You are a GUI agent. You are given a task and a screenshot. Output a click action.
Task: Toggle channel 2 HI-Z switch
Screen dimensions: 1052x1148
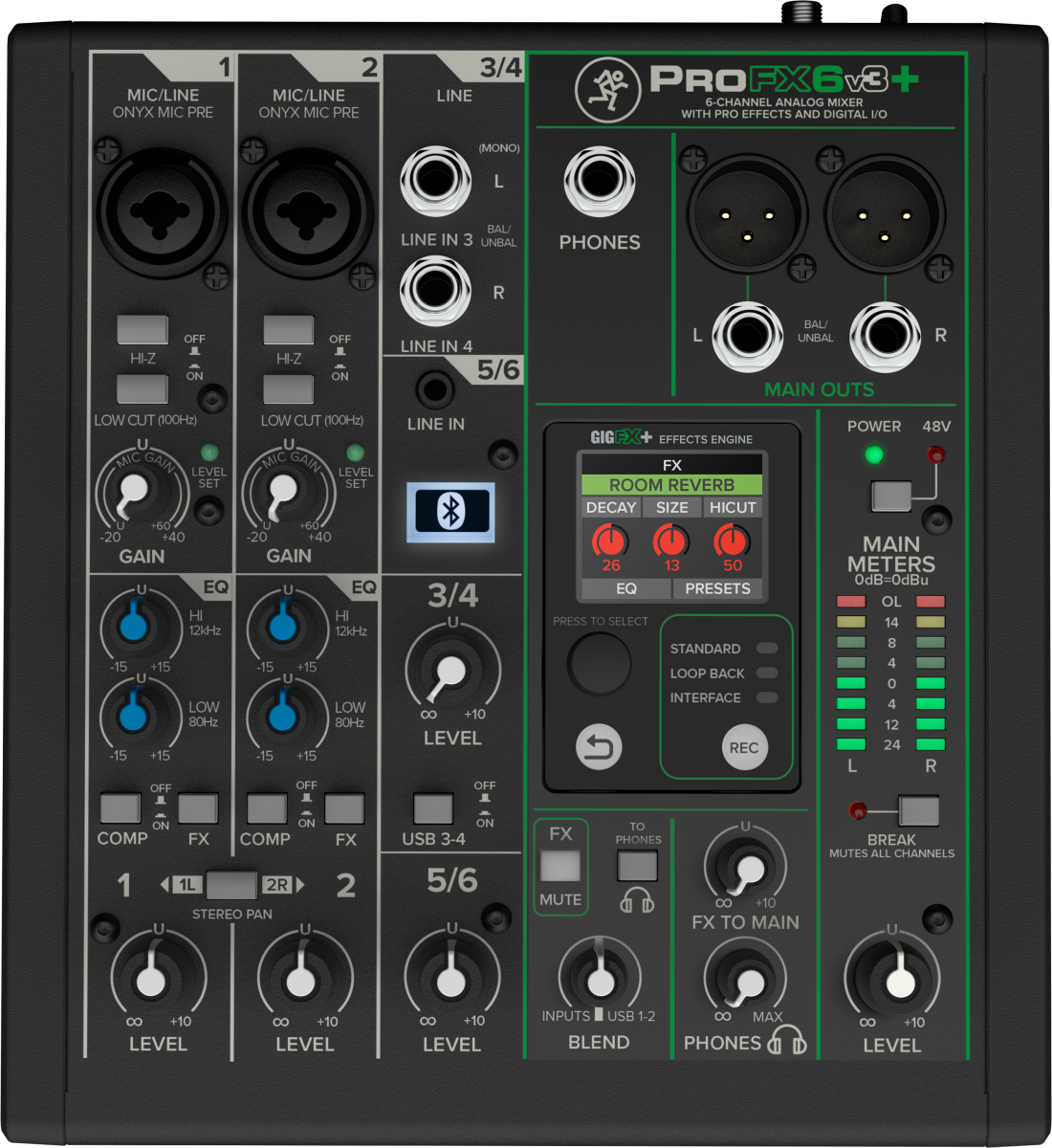[289, 329]
